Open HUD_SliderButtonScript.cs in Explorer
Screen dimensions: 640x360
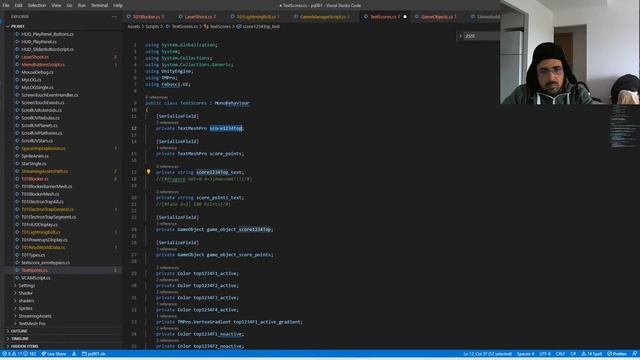[x=47, y=49]
